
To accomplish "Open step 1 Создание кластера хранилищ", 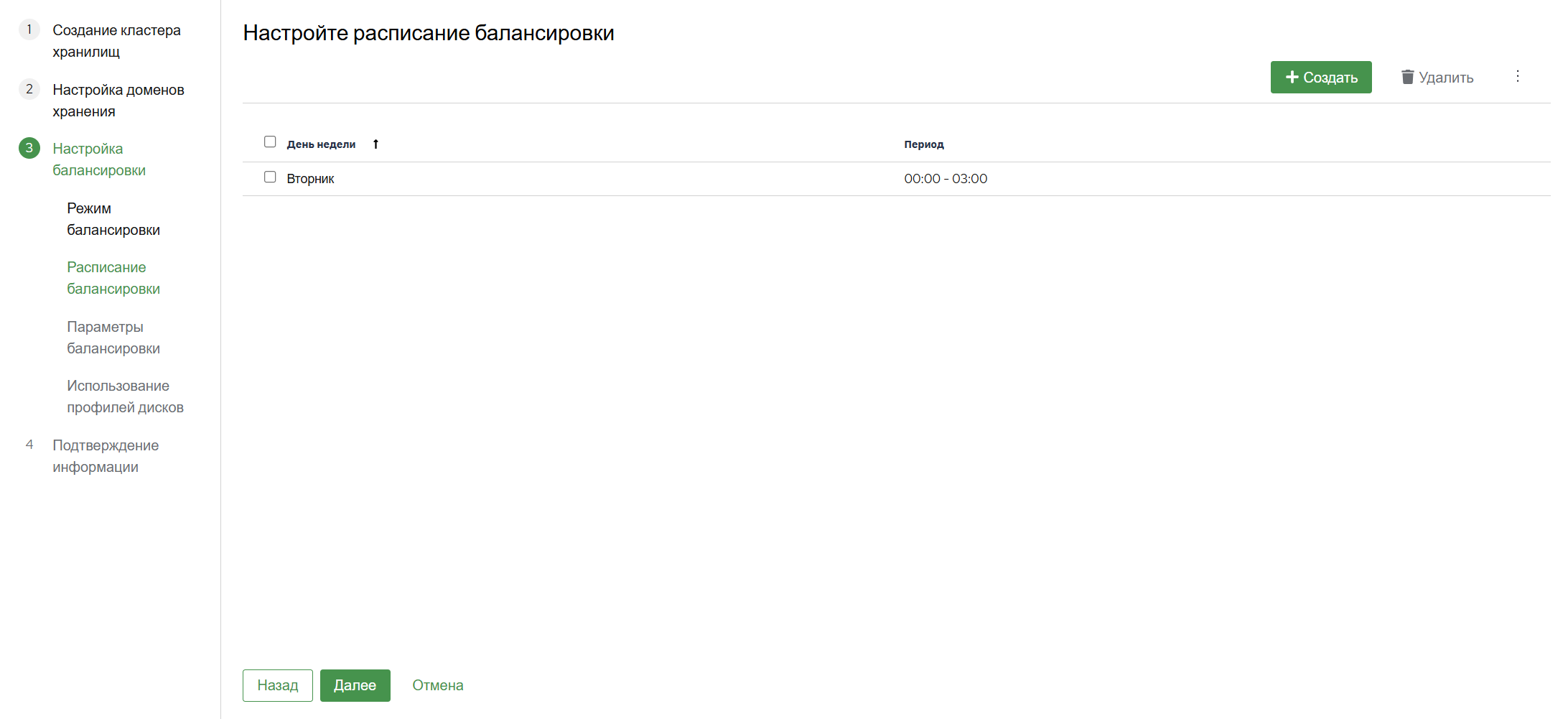I will (116, 41).
